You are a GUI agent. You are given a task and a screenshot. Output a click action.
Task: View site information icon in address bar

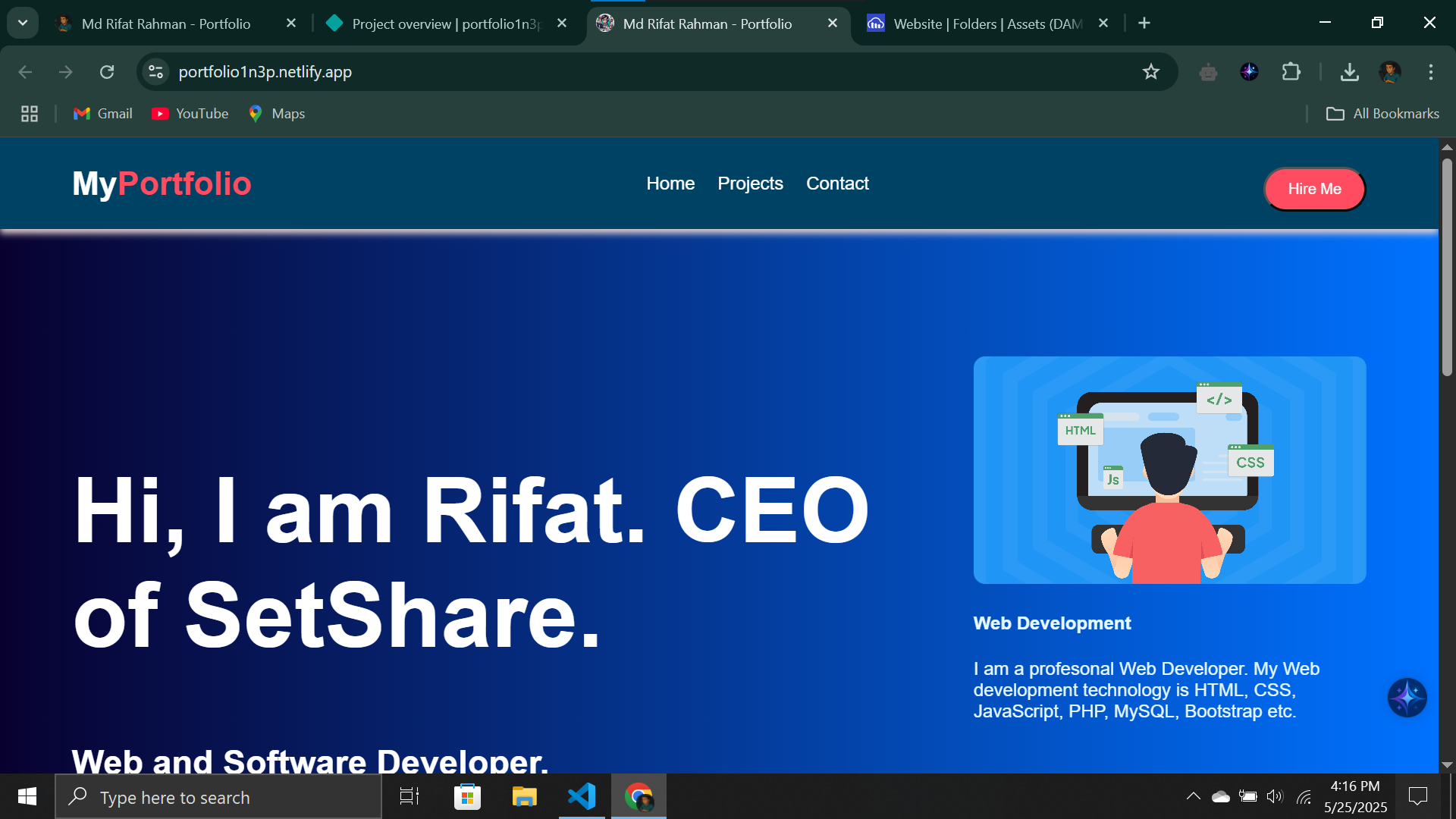coord(155,72)
